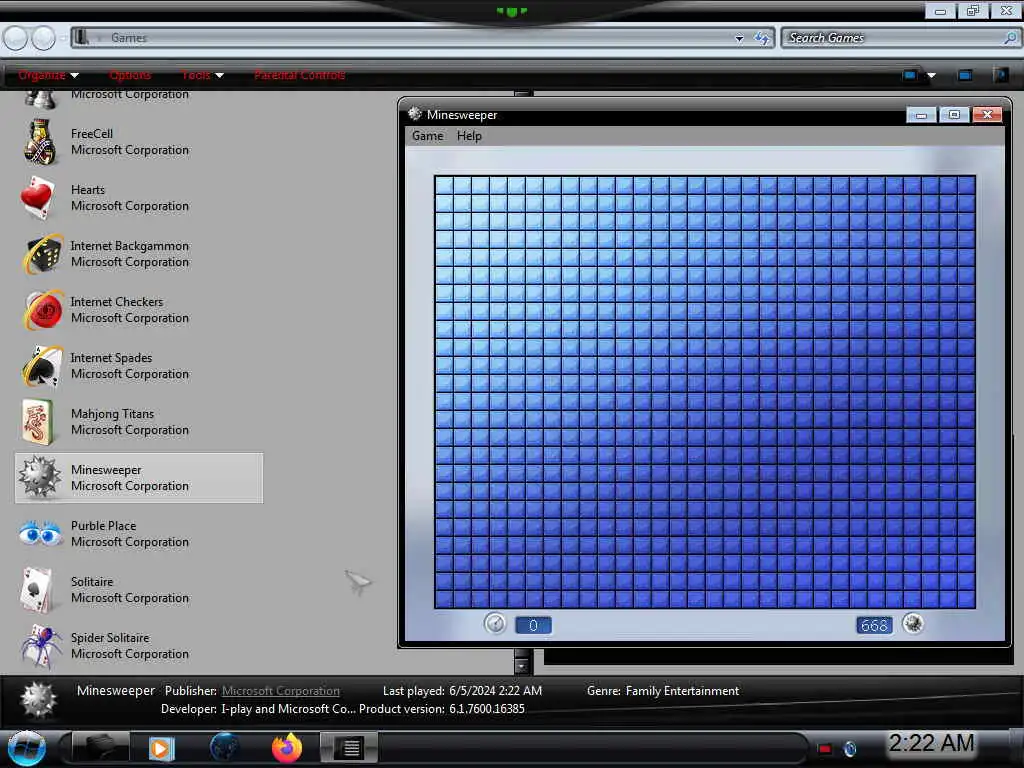The height and width of the screenshot is (768, 1024).
Task: Click the help icon on Games toolbar
Action: (x=1001, y=74)
